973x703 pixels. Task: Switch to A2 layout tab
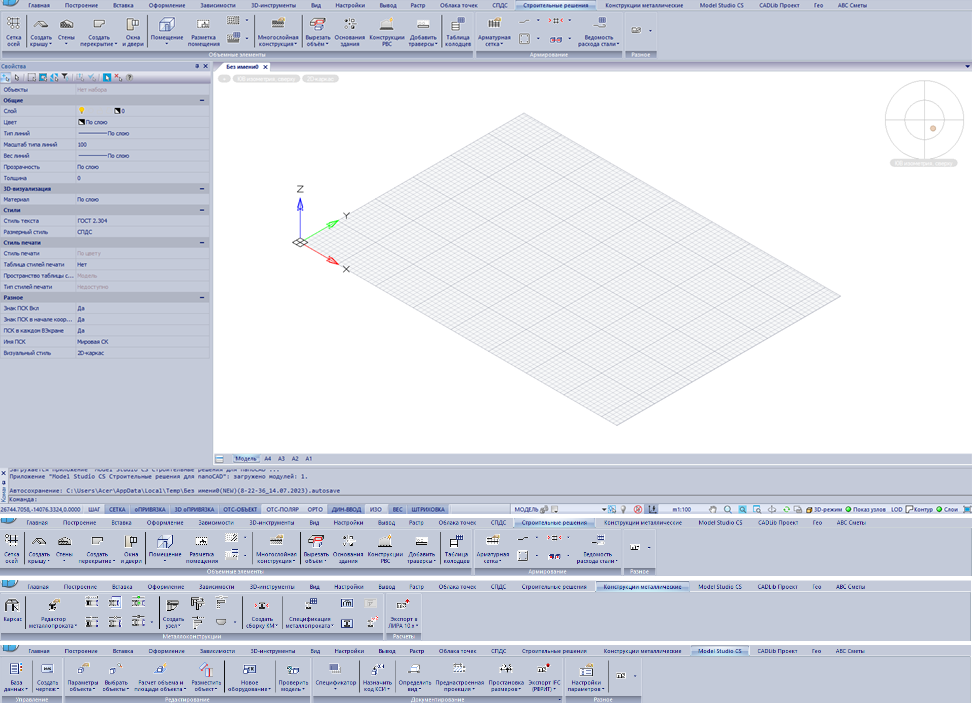pyautogui.click(x=295, y=459)
